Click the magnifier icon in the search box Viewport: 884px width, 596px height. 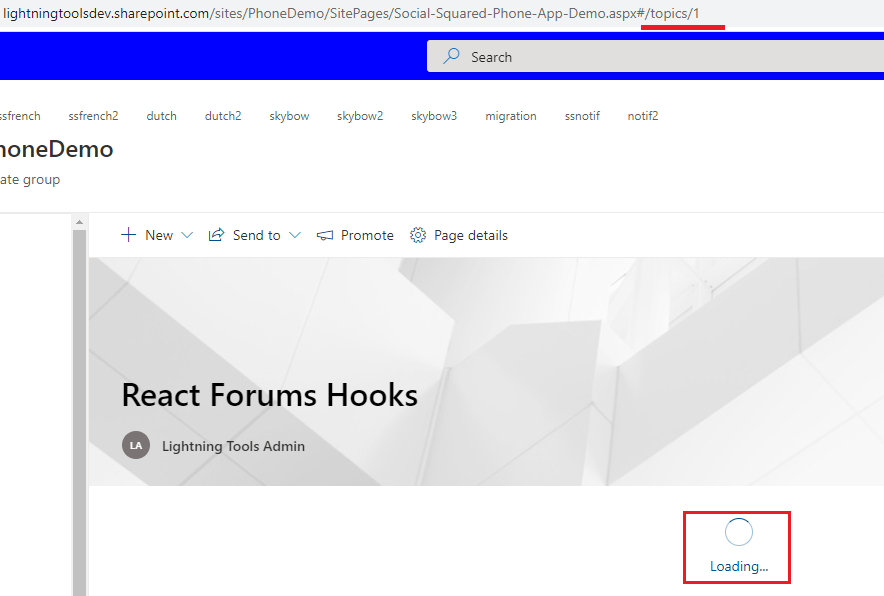pyautogui.click(x=452, y=57)
